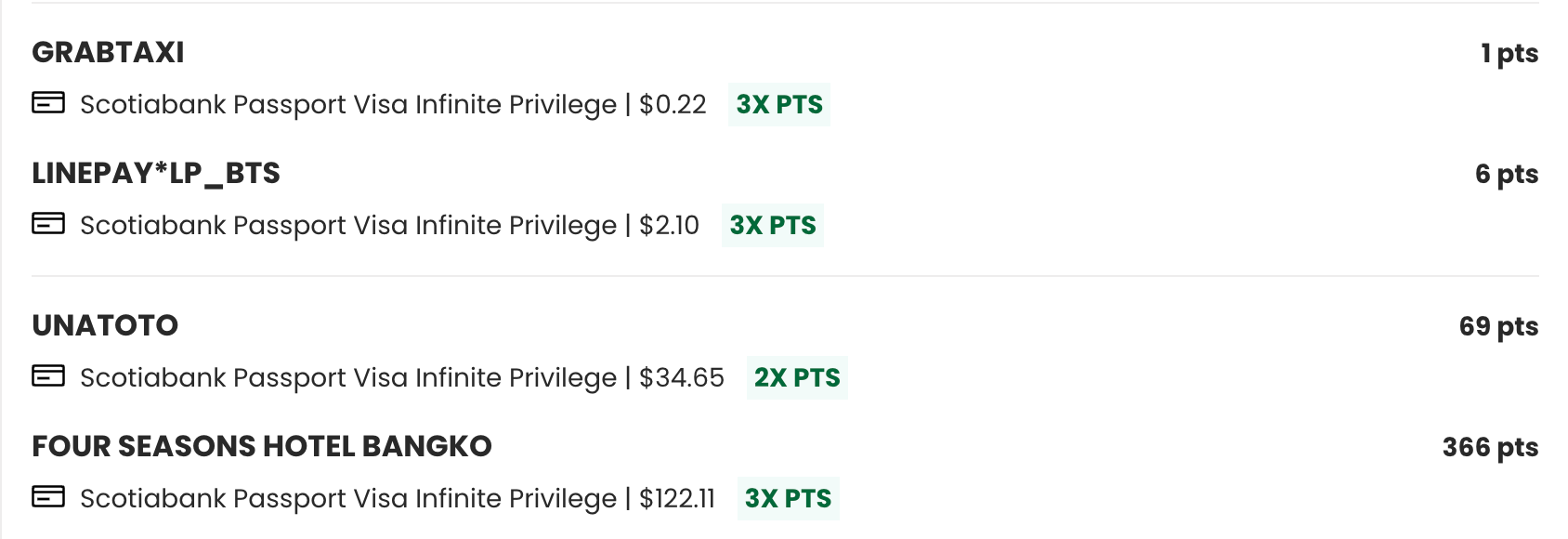Click the 3X PTS badge on GRABTAXI row

point(778,105)
